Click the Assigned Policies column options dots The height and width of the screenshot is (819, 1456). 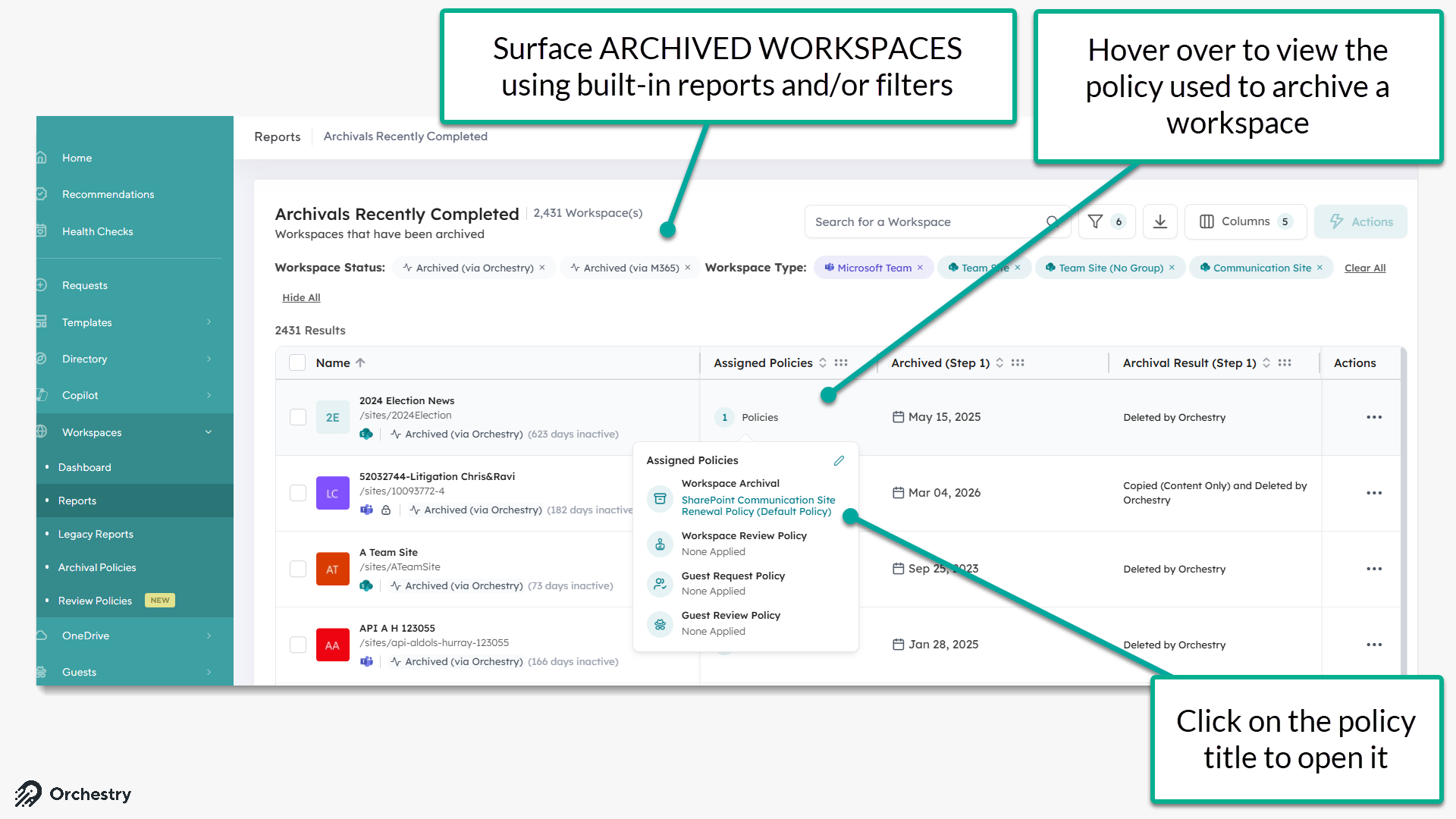pos(841,363)
